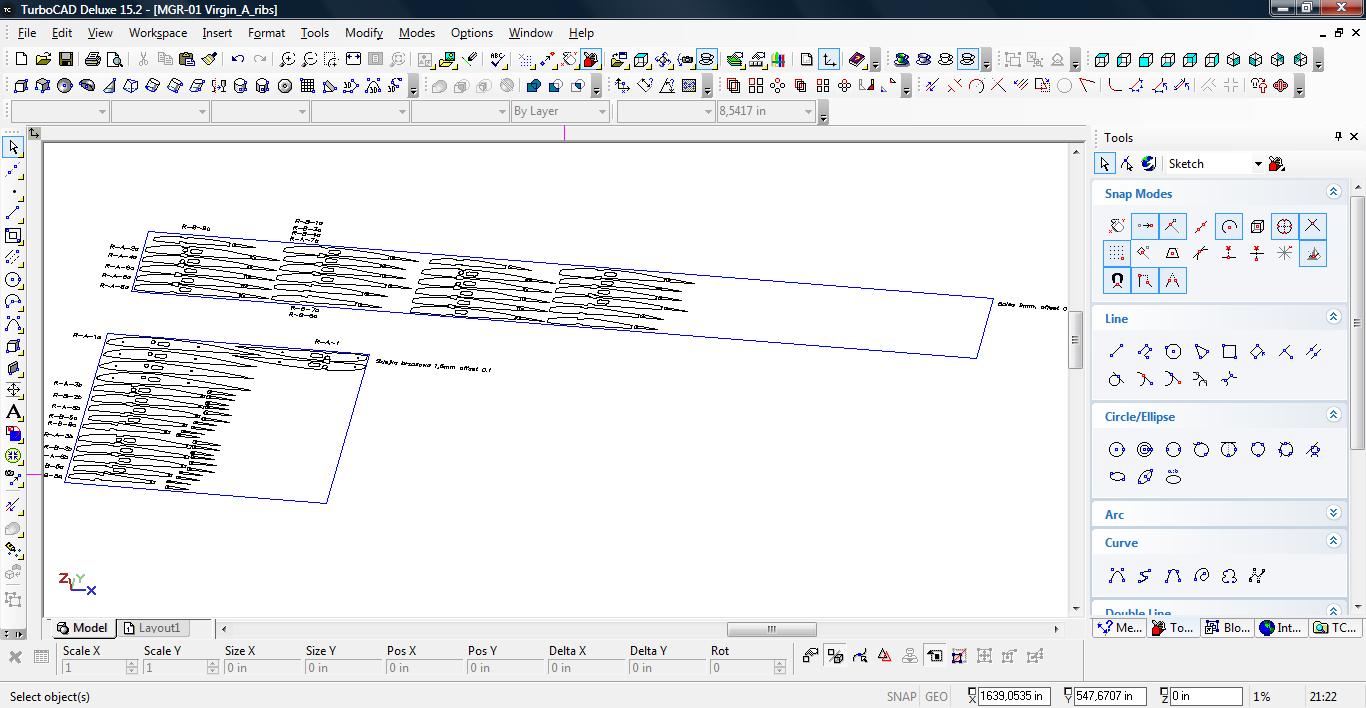Click the Print icon in toolbar
The image size is (1366, 708).
93,60
